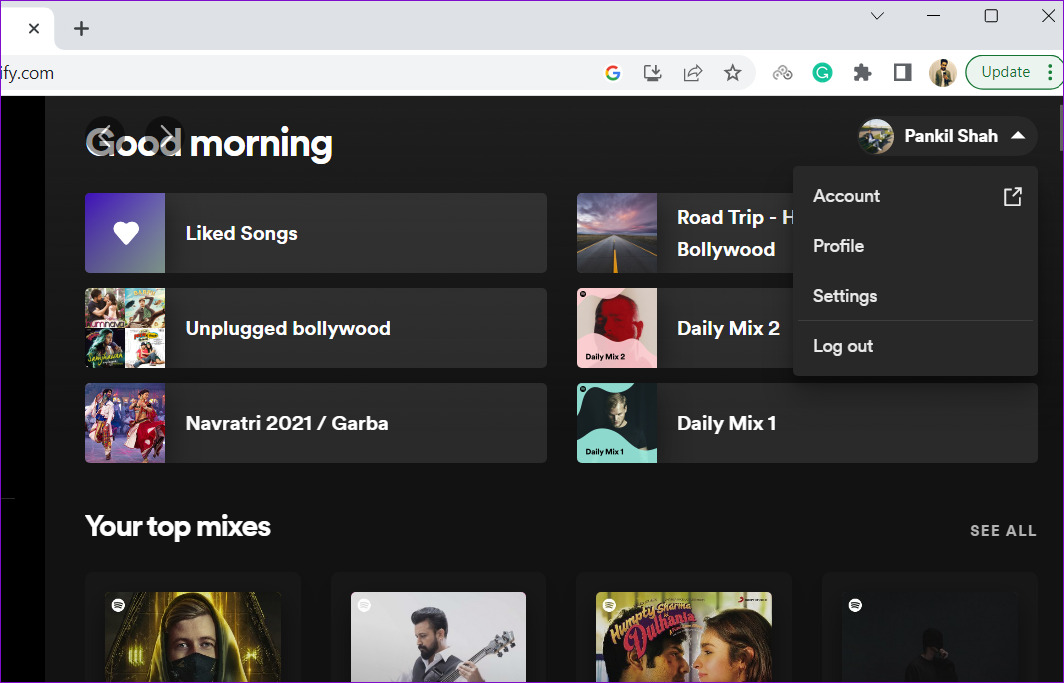Viewport: 1064px width, 683px height.
Task: Open the tab search chevron
Action: [x=877, y=16]
